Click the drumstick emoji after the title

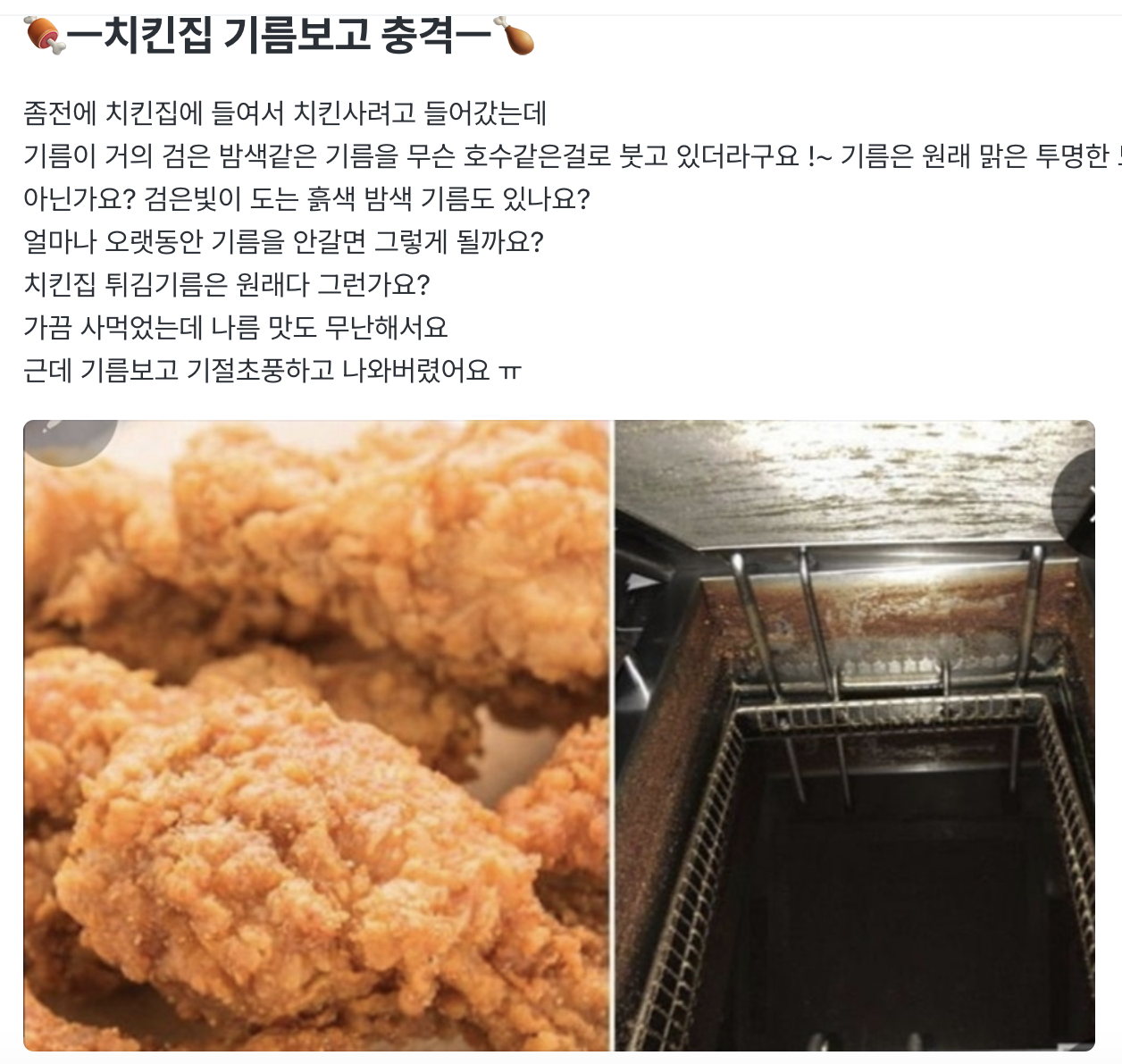coord(515,37)
